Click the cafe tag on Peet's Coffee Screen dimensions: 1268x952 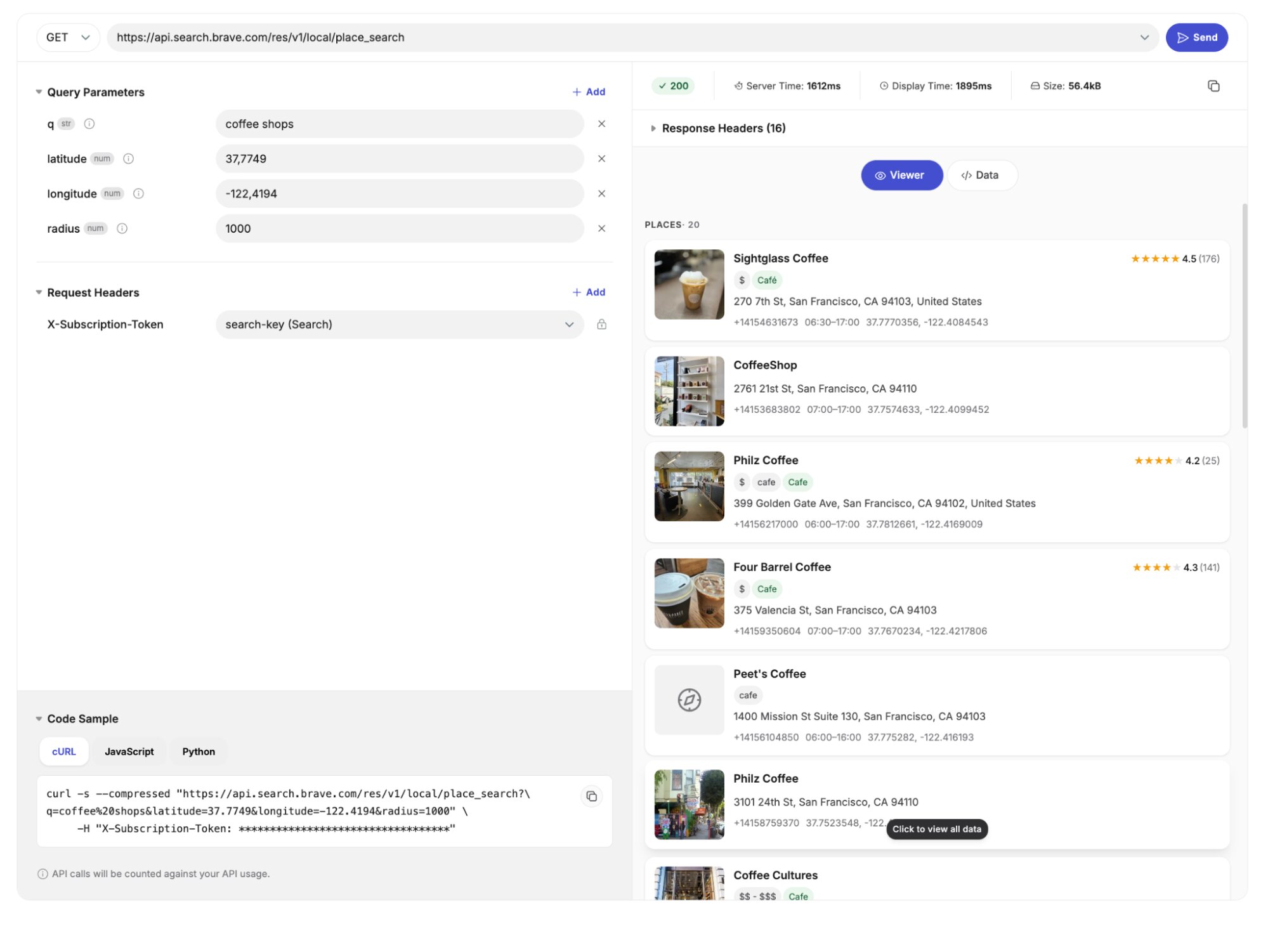pos(748,695)
